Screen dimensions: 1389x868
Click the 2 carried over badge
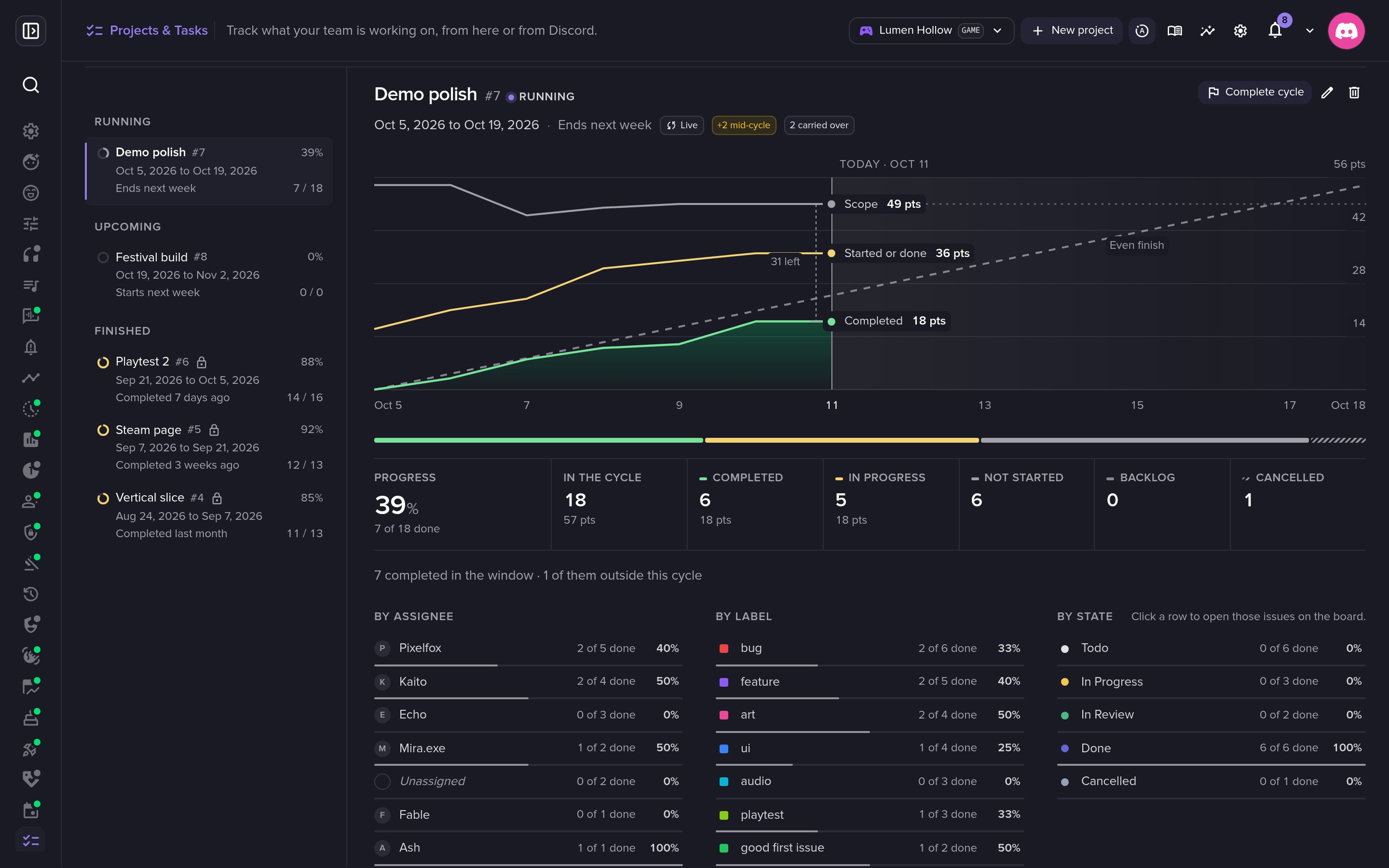click(x=819, y=125)
